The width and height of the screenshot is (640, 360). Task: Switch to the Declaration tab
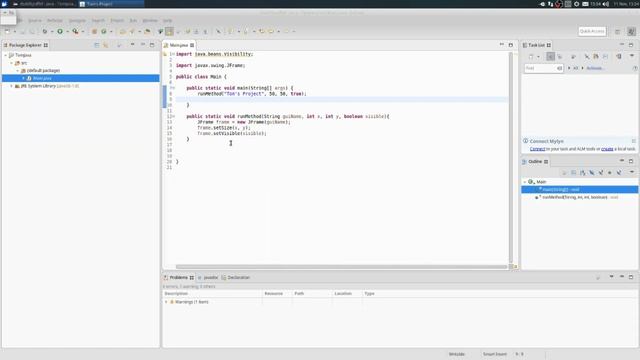tap(236, 278)
